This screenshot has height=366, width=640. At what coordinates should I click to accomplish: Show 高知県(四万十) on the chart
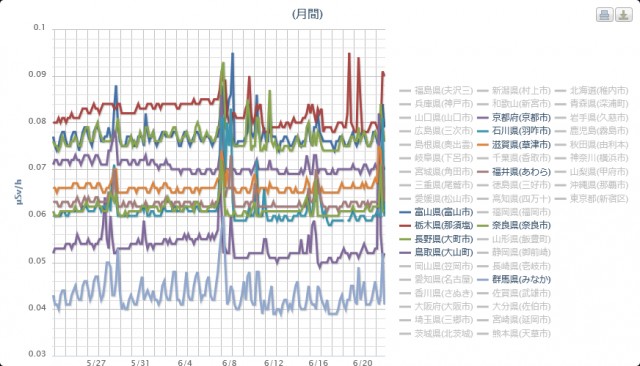point(514,199)
